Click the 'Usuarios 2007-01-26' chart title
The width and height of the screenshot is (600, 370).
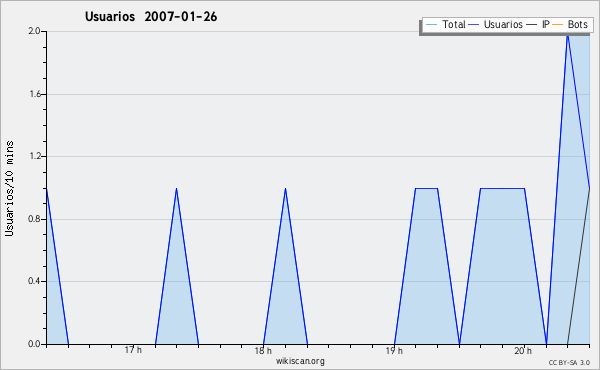click(151, 16)
